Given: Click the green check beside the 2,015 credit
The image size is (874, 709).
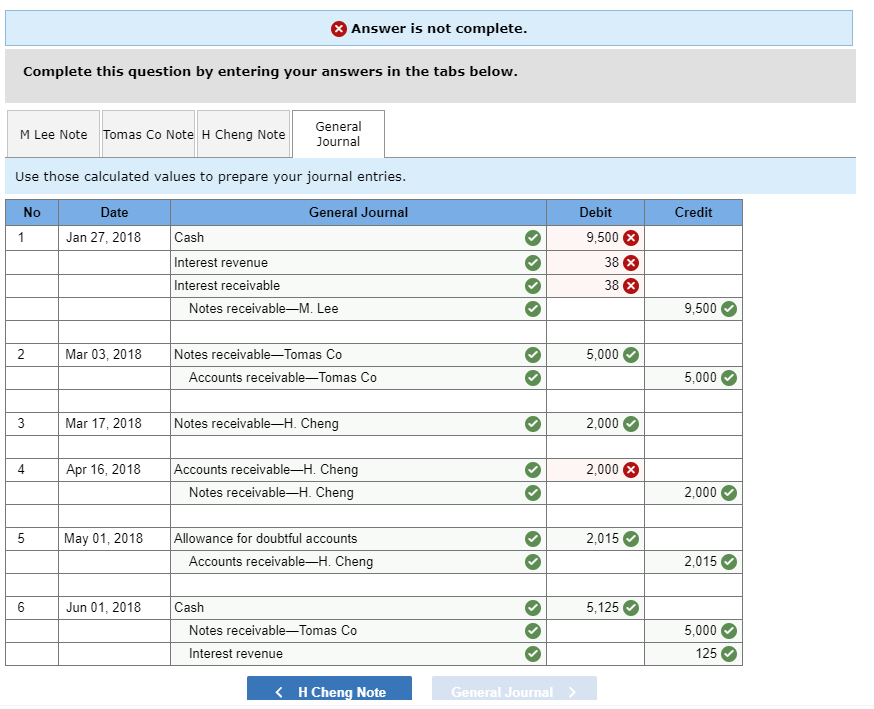Looking at the screenshot, I should click(729, 562).
